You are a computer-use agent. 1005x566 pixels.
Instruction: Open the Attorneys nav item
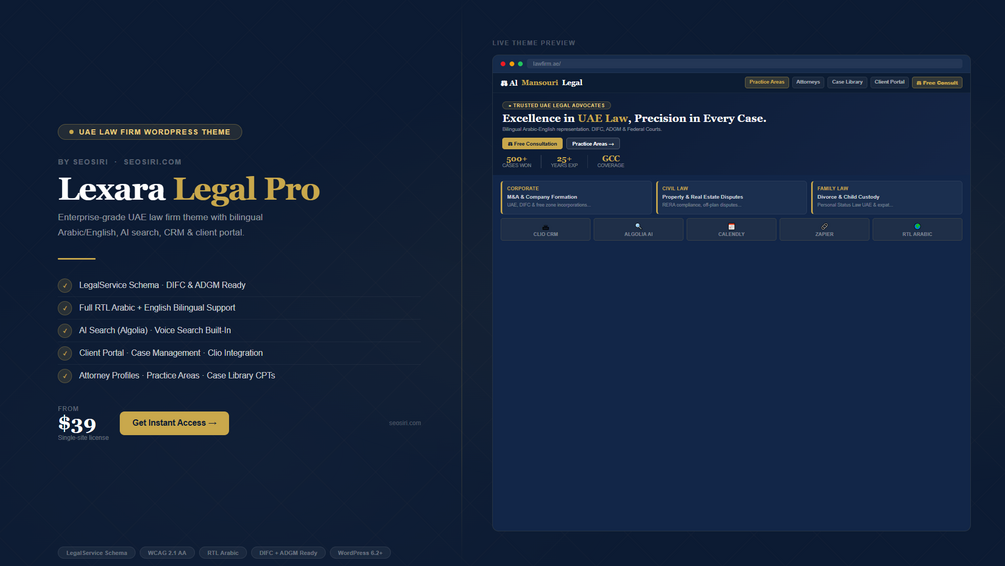(808, 82)
